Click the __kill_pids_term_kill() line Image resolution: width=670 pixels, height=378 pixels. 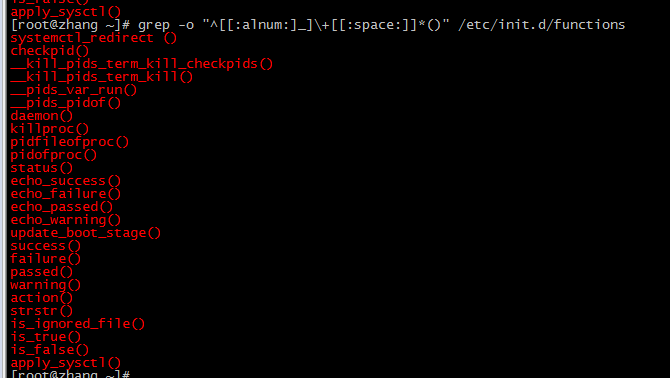(102, 77)
